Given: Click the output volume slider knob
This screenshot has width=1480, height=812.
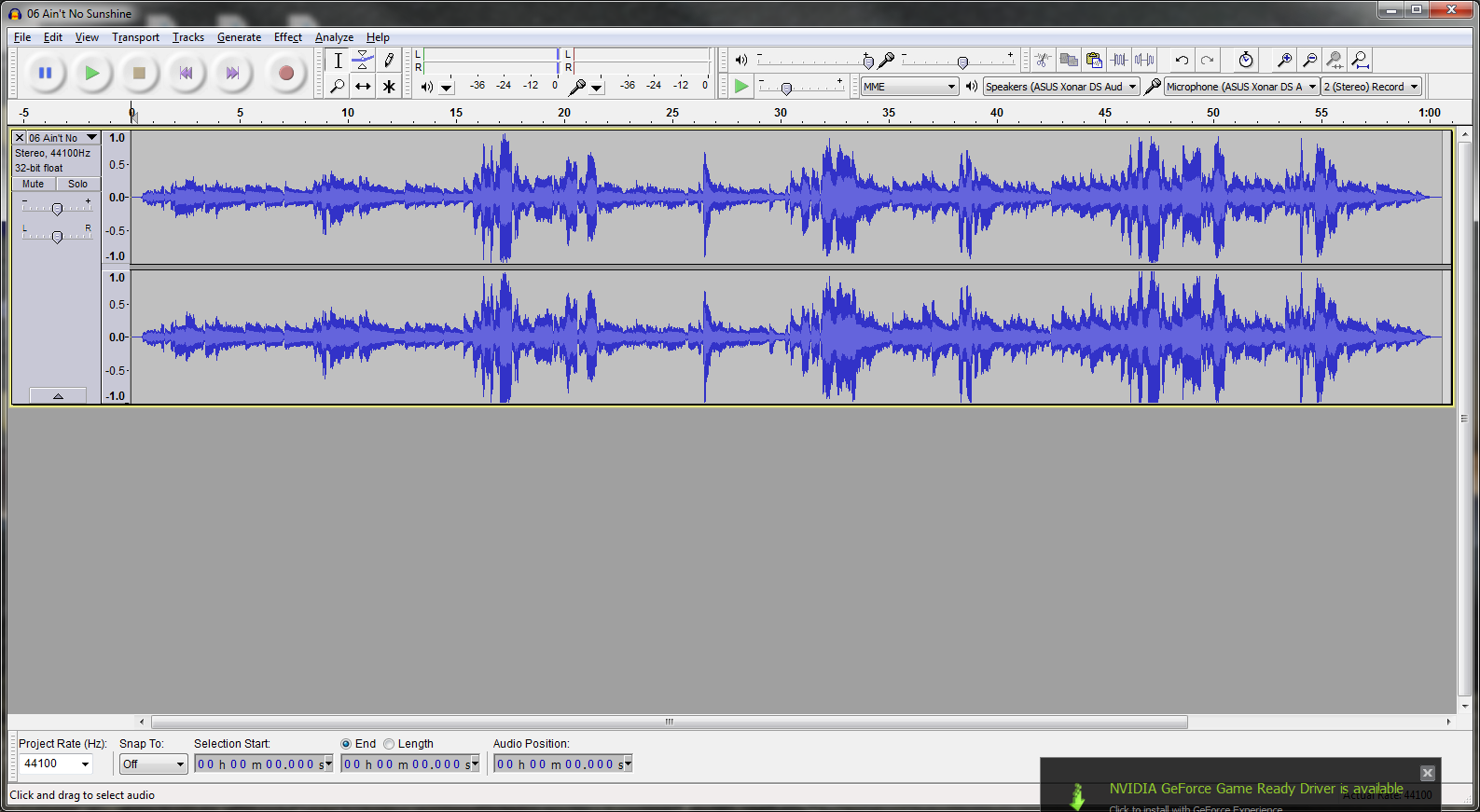Looking at the screenshot, I should point(868,62).
